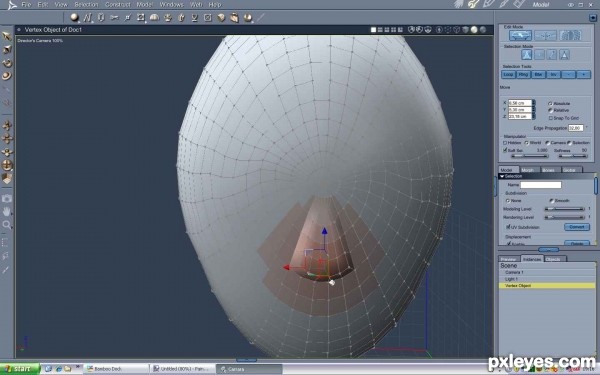600x375 pixels.
Task: Click the X value stepper arrows
Action: (534, 103)
